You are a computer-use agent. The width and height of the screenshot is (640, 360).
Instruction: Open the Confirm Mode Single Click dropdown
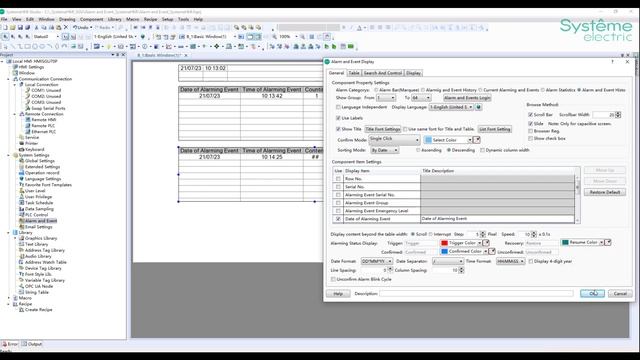pos(394,140)
